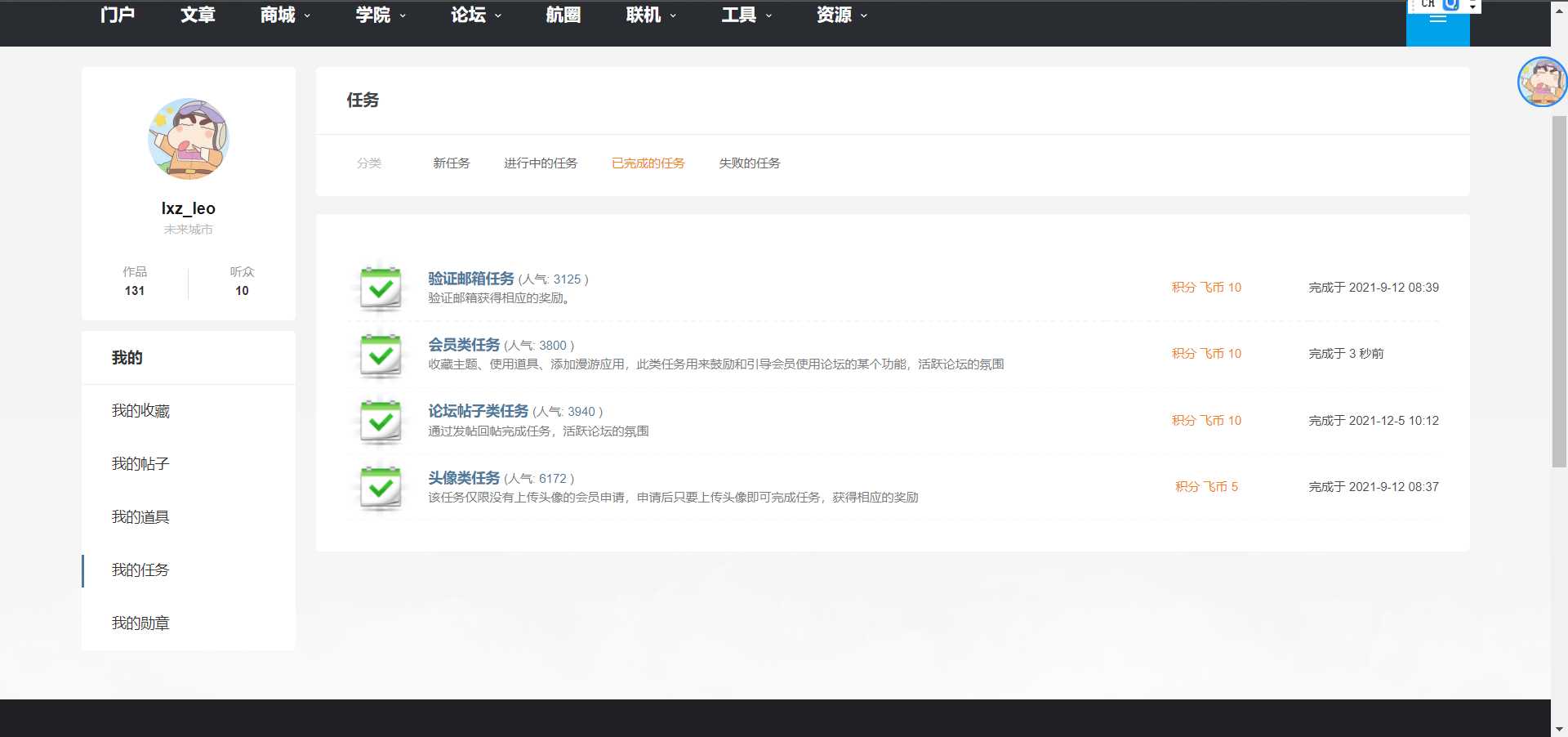Click 完成于 2021-9-12 08:37 text
Viewport: 1568px width, 737px height.
(1374, 487)
